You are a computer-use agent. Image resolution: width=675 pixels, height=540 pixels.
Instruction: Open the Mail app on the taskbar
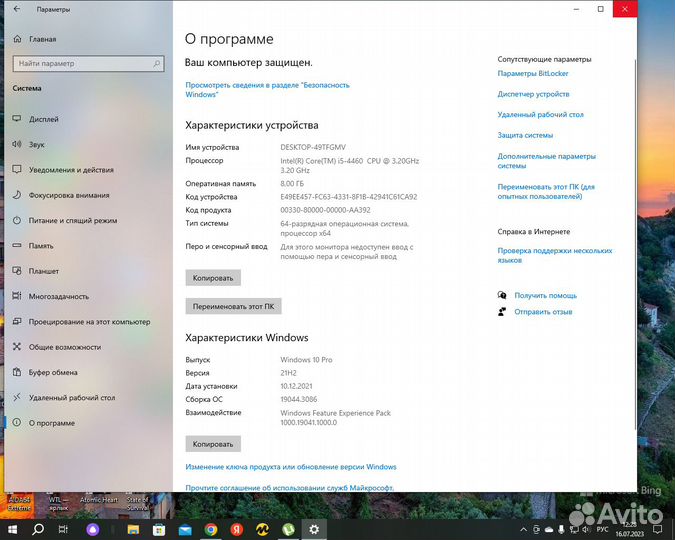coord(185,529)
